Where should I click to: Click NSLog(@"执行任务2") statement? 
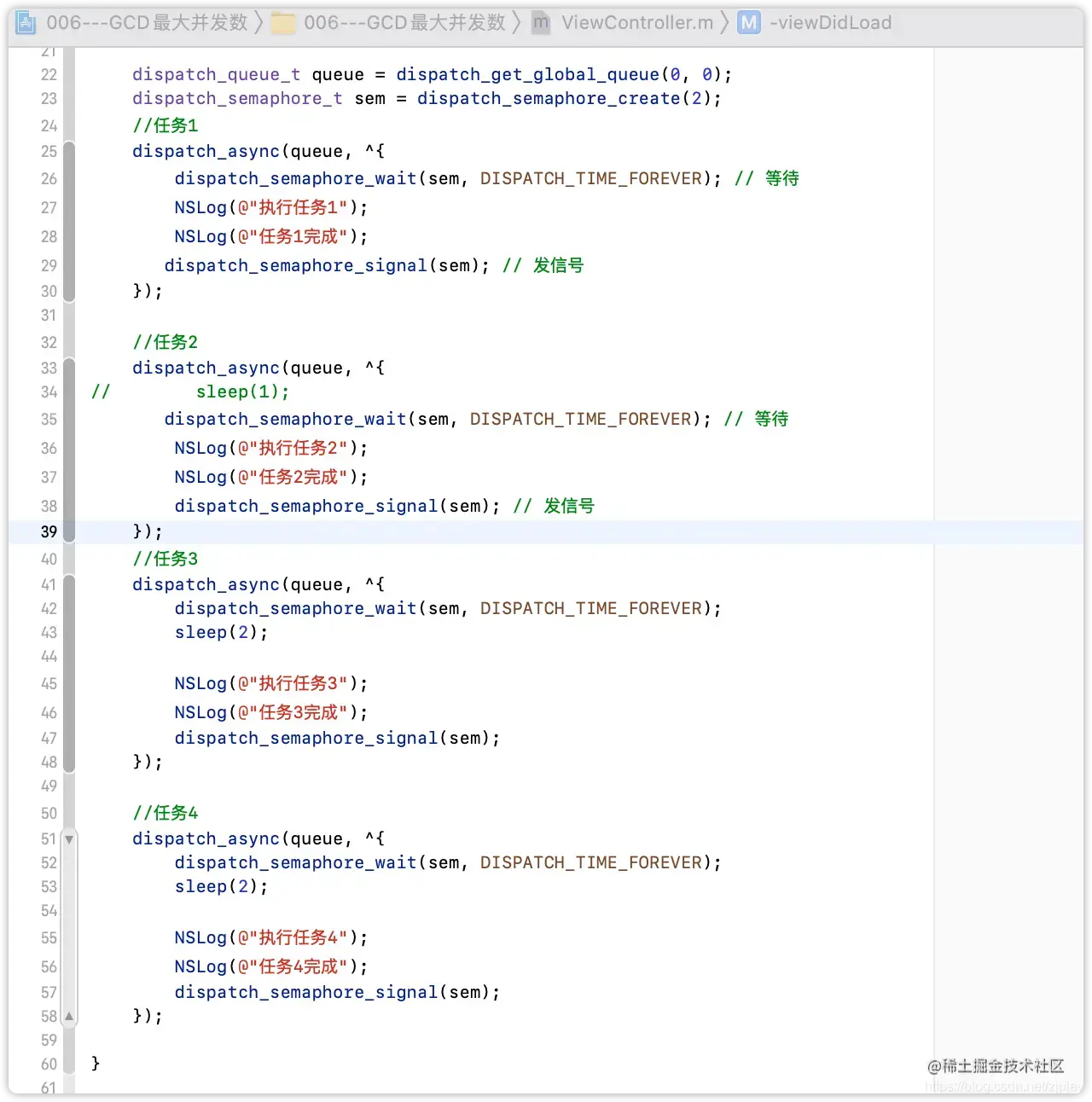[271, 449]
